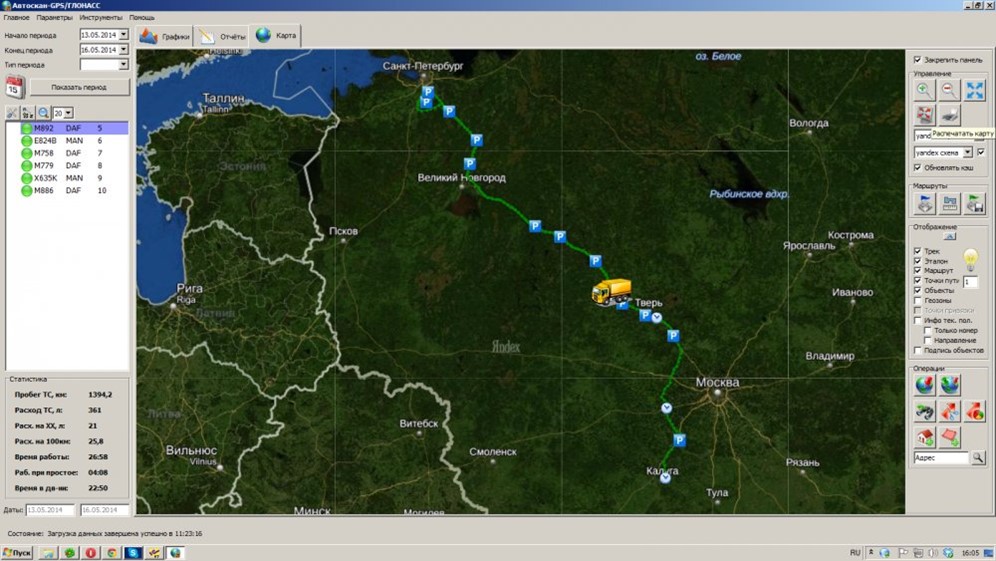Click the wrench tools icon above vehicle list

click(x=11, y=113)
